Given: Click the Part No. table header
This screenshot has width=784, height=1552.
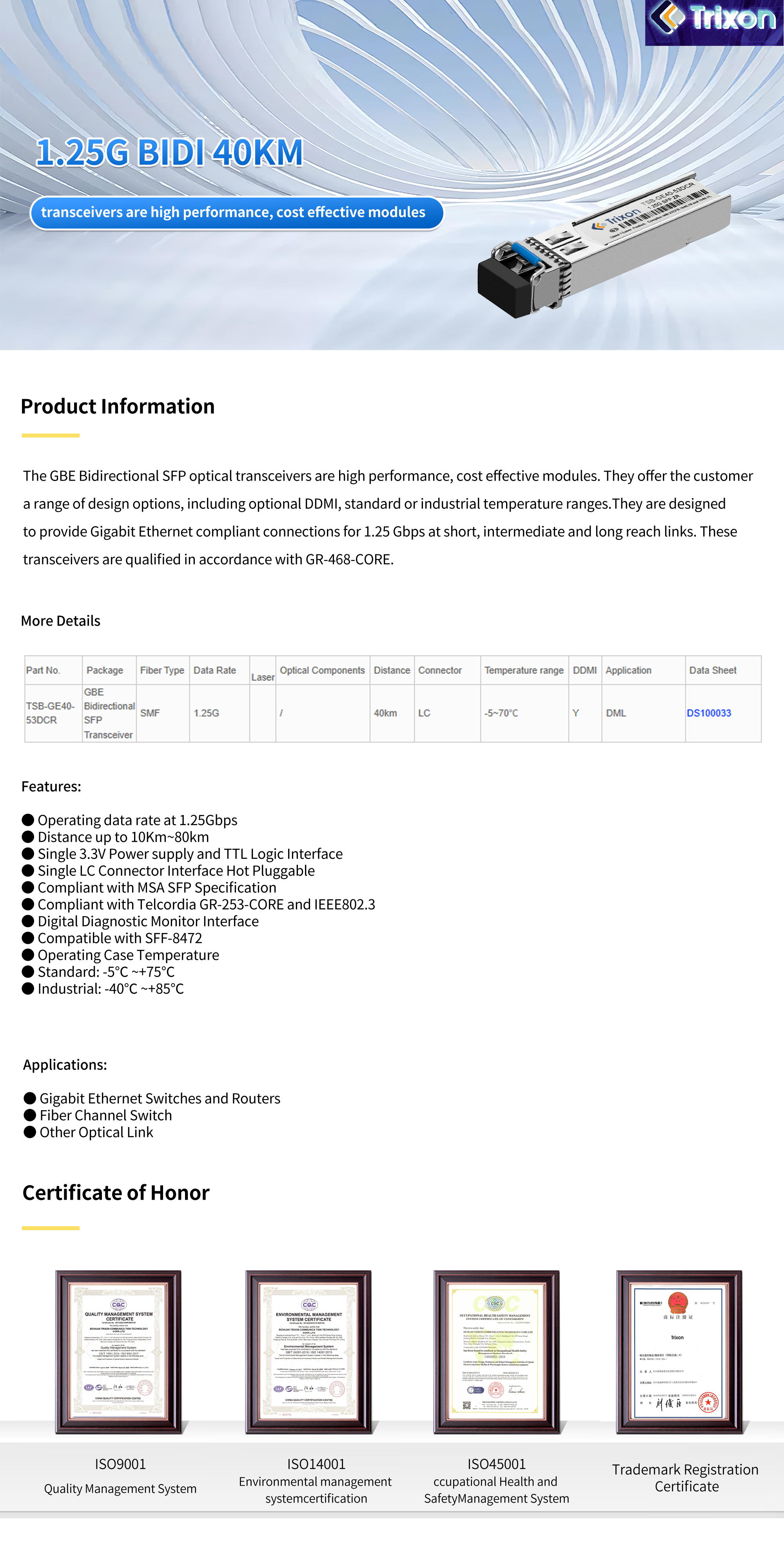Looking at the screenshot, I should coord(43,671).
